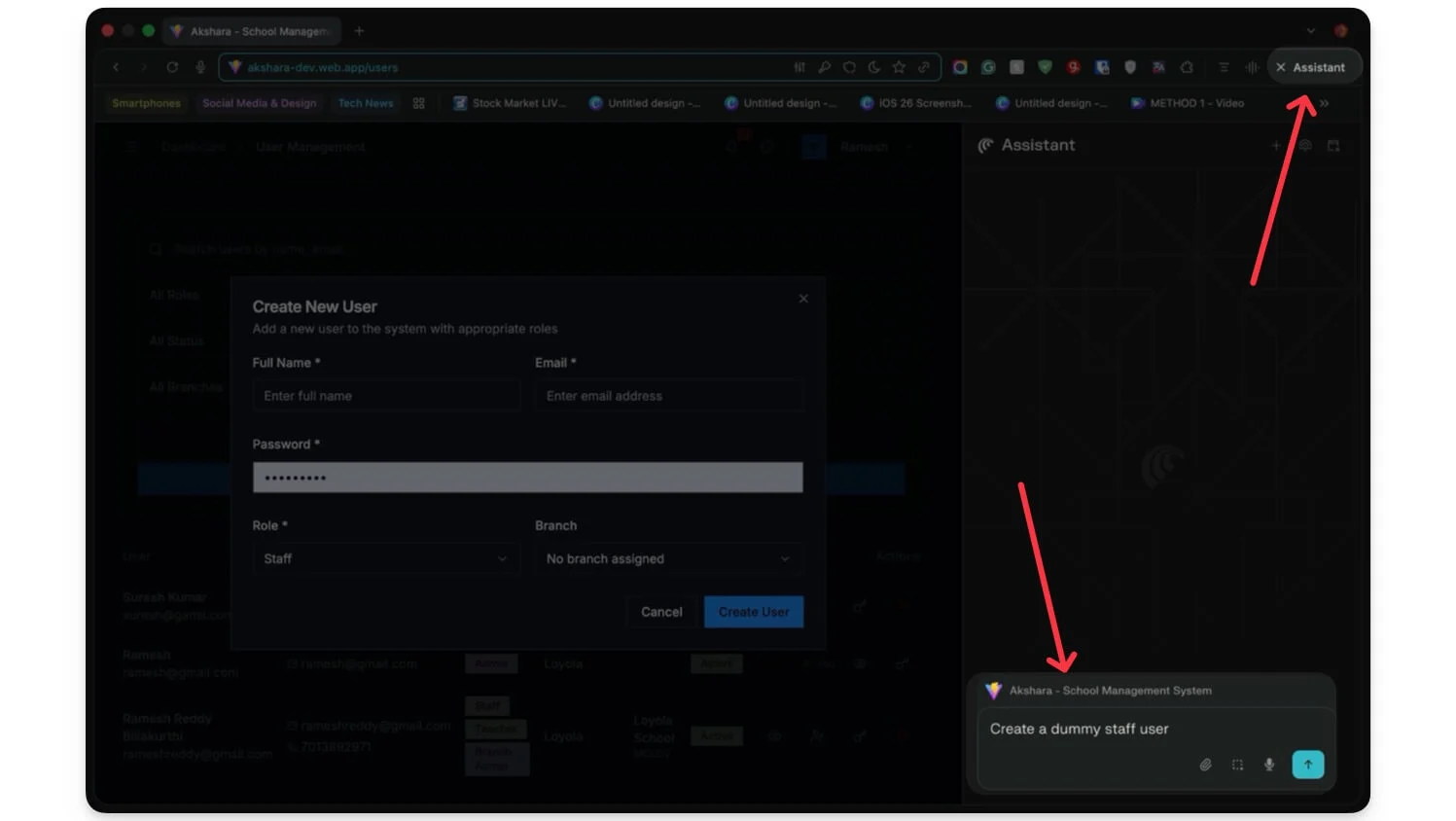
Task: Bookmark the page with the star icon
Action: [899, 67]
